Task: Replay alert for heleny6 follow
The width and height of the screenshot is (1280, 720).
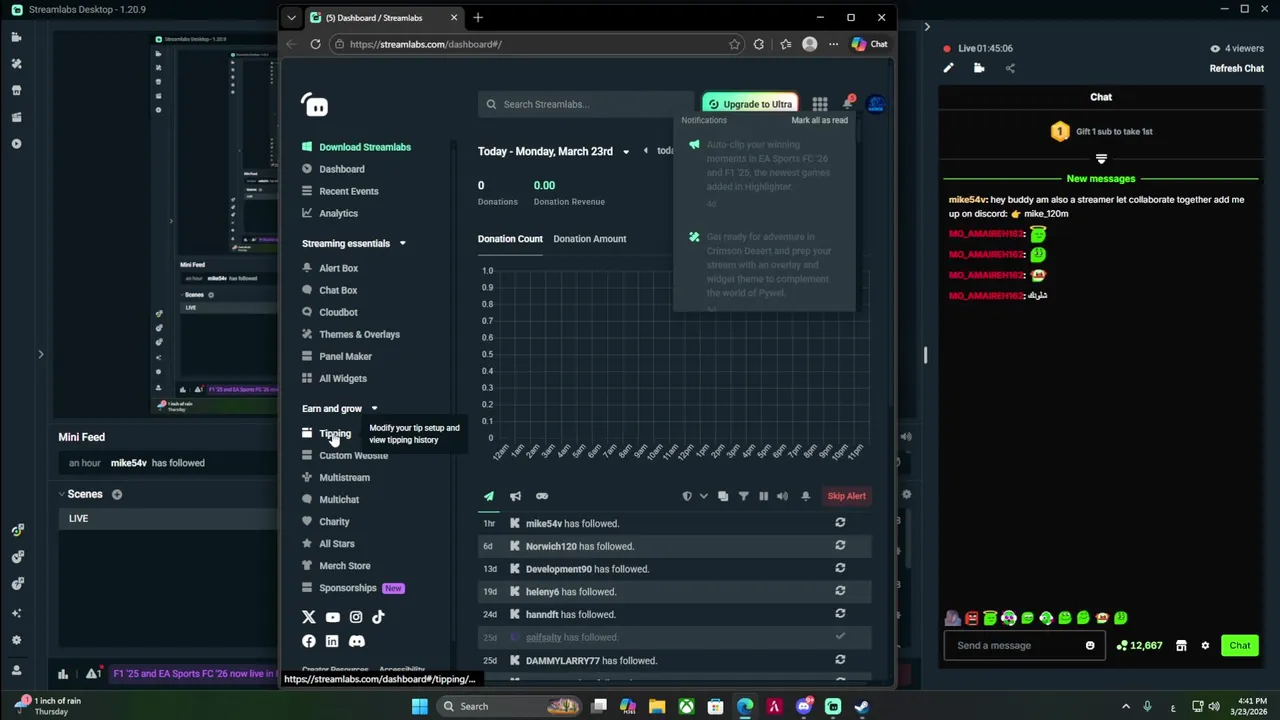Action: coord(840,591)
